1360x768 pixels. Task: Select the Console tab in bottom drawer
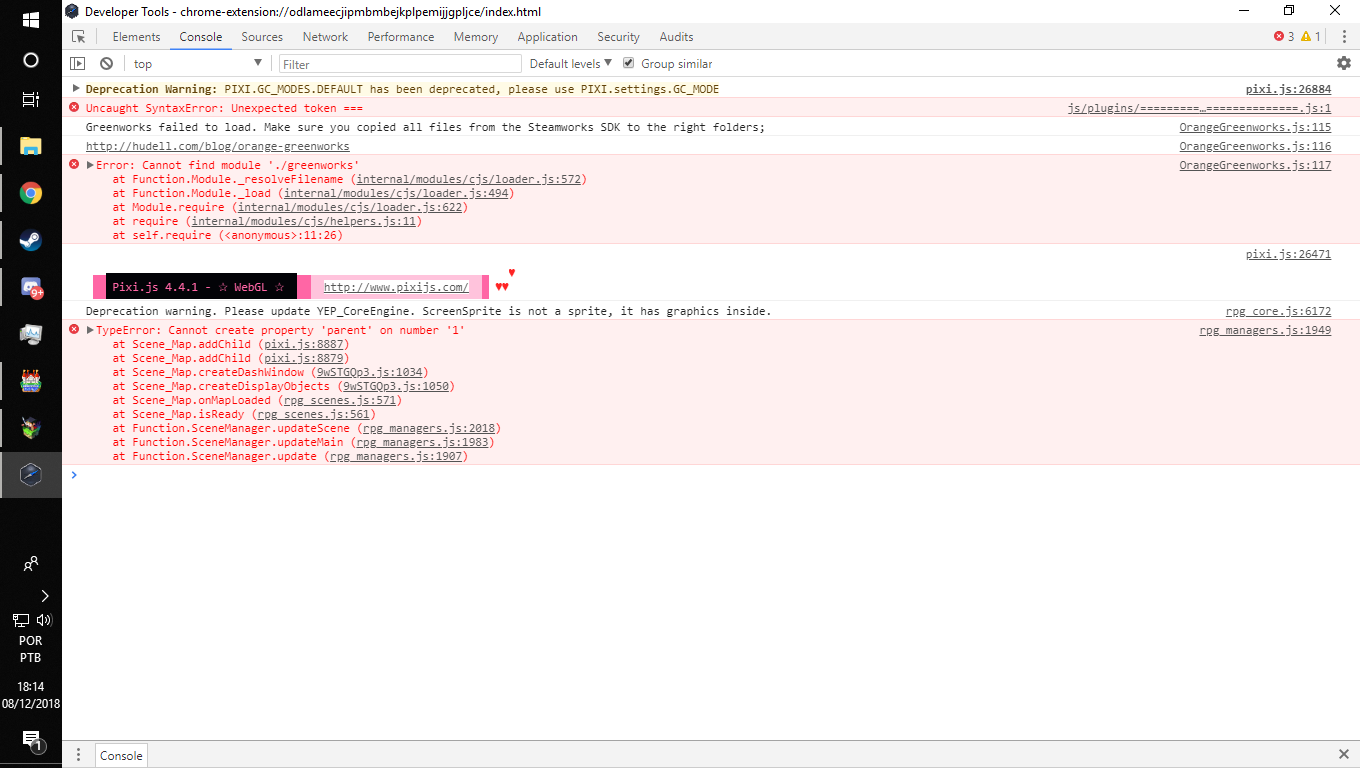[121, 755]
